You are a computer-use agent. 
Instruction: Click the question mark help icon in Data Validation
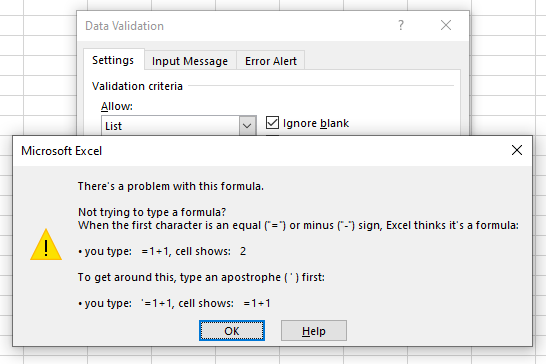[401, 25]
